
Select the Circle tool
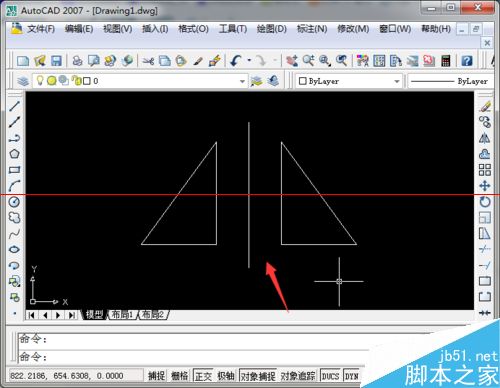coord(14,202)
